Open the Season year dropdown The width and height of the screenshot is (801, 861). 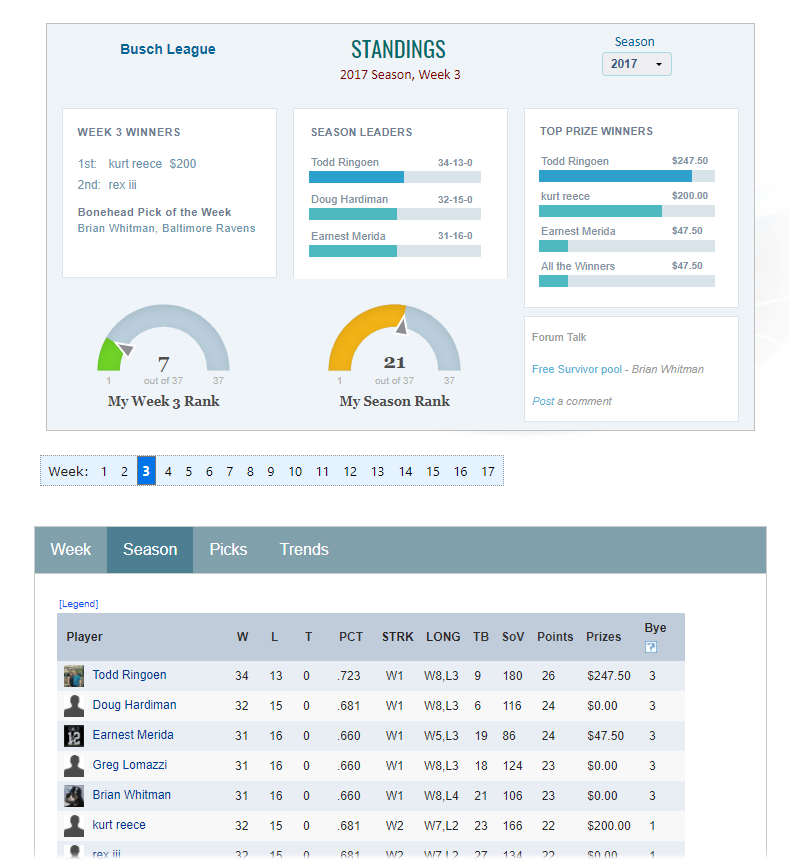pyautogui.click(x=636, y=64)
